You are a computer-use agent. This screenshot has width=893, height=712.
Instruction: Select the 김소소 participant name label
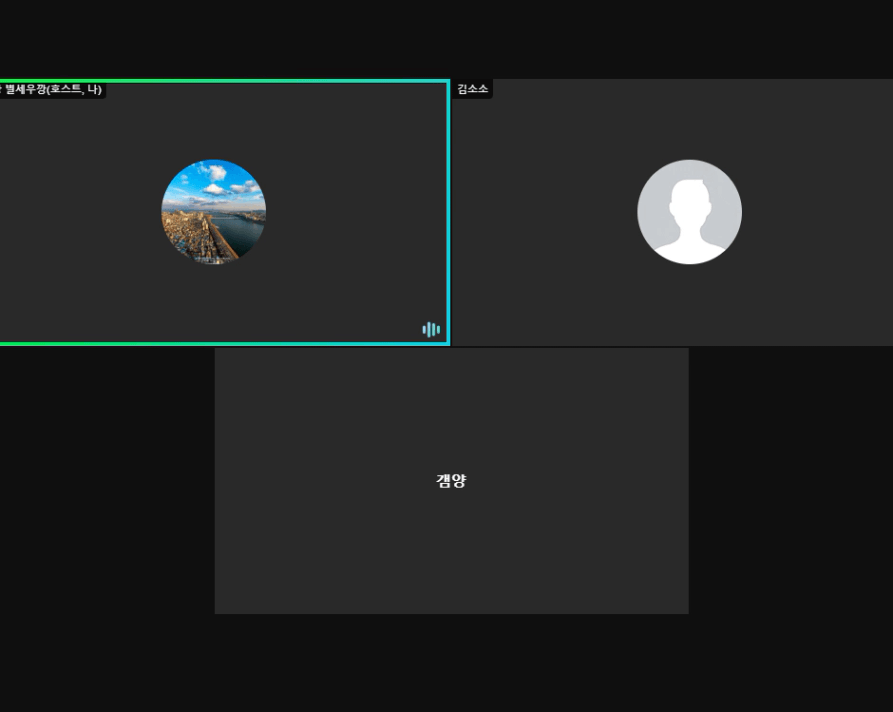click(473, 89)
